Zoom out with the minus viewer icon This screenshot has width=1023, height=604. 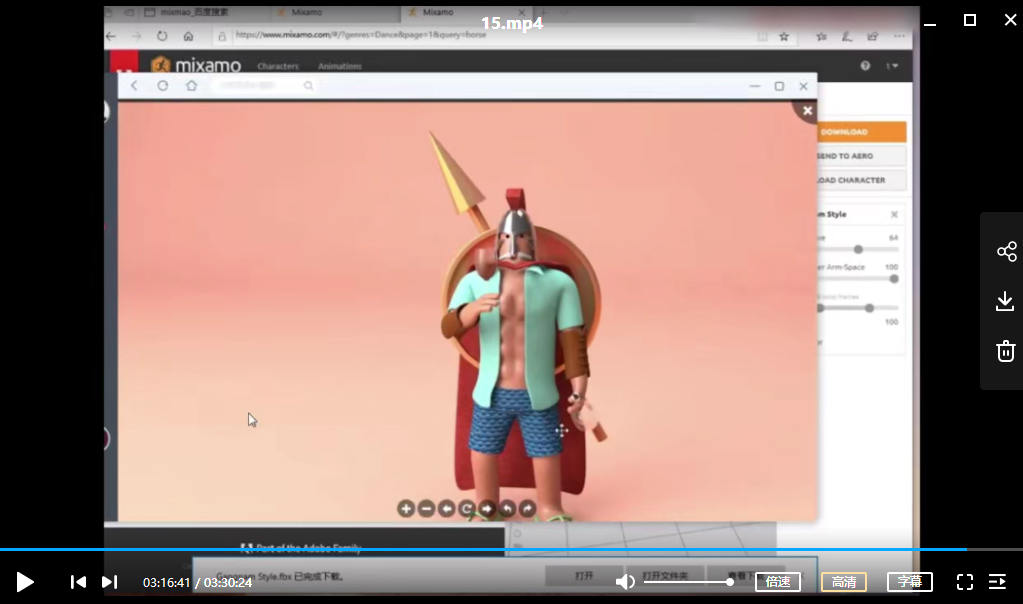point(426,509)
